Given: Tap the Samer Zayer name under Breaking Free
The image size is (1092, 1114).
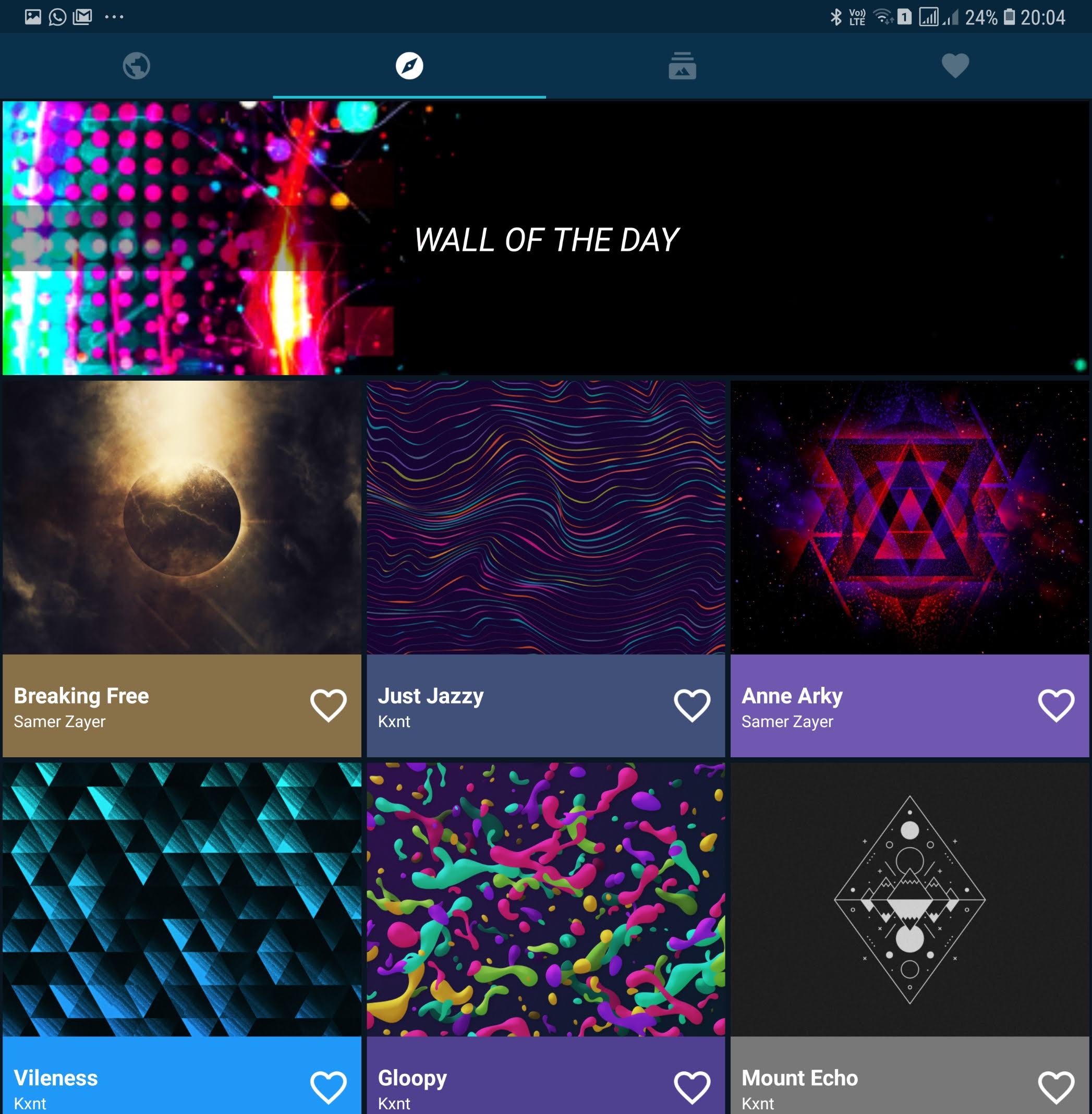Looking at the screenshot, I should click(x=59, y=722).
